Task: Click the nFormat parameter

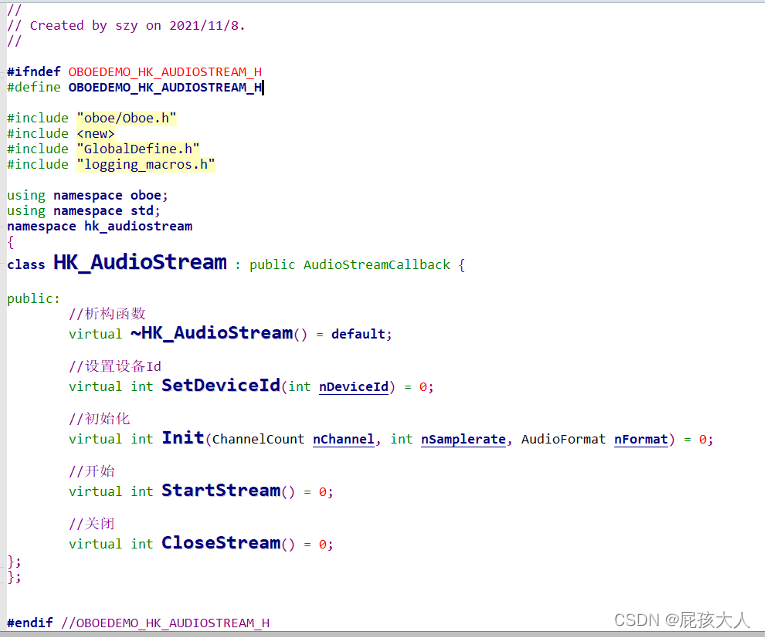Action: (x=641, y=439)
